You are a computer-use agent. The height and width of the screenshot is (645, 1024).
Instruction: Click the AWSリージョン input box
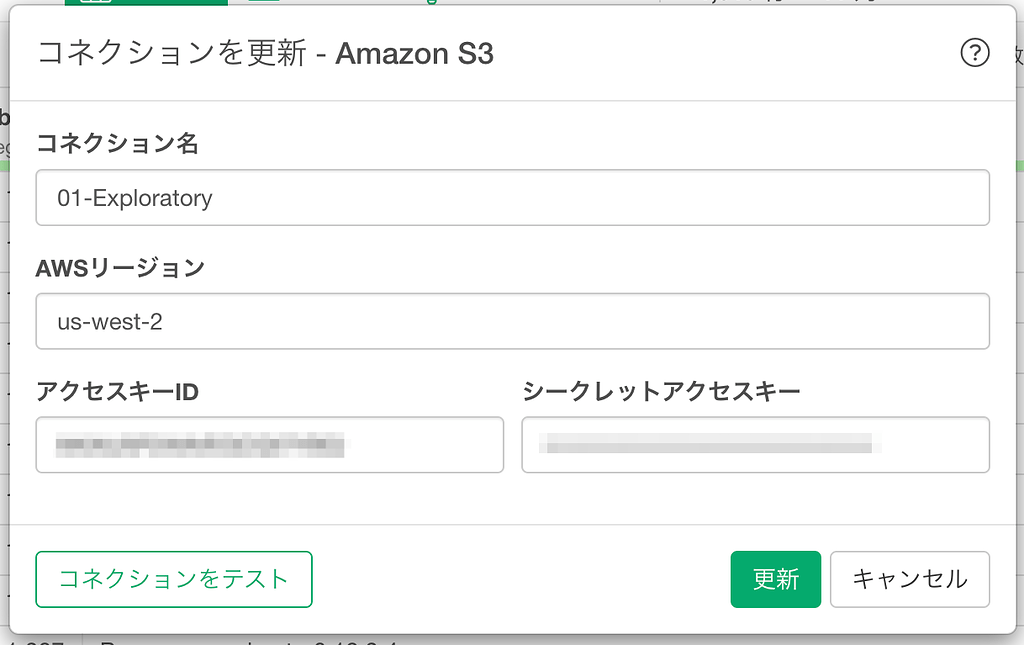pyautogui.click(x=512, y=321)
